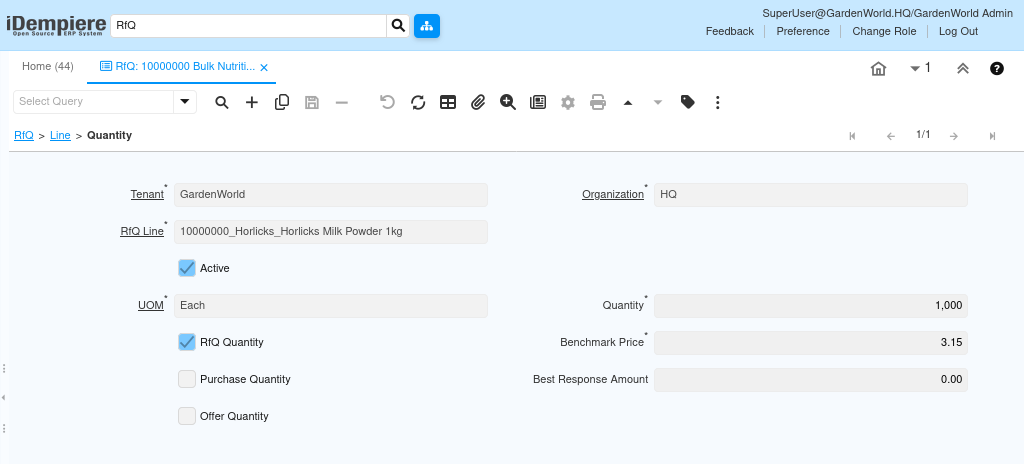1024x464 pixels.
Task: Click the New record plus icon
Action: (252, 102)
